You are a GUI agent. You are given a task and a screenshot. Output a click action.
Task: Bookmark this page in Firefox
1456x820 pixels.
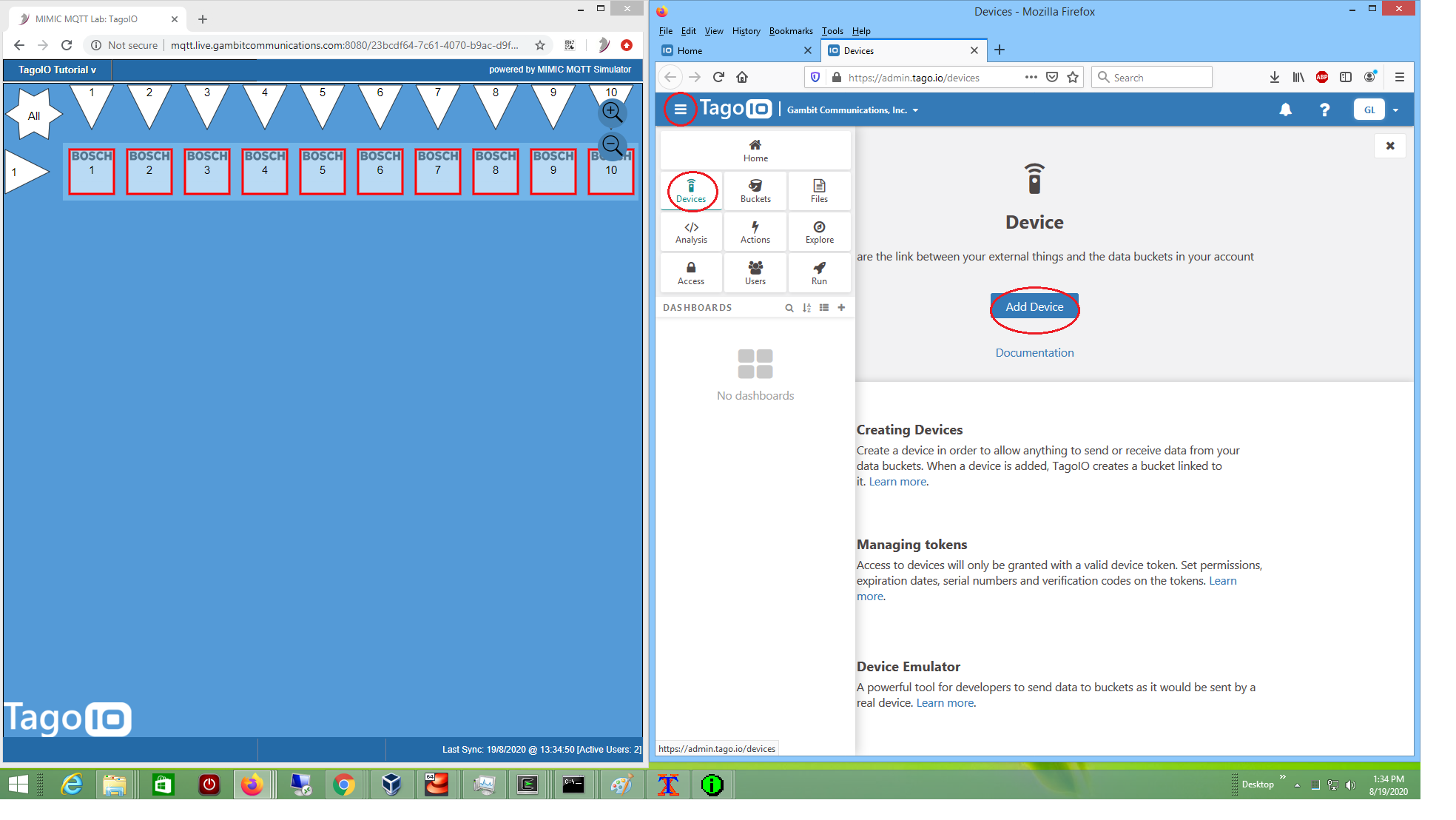(1073, 77)
